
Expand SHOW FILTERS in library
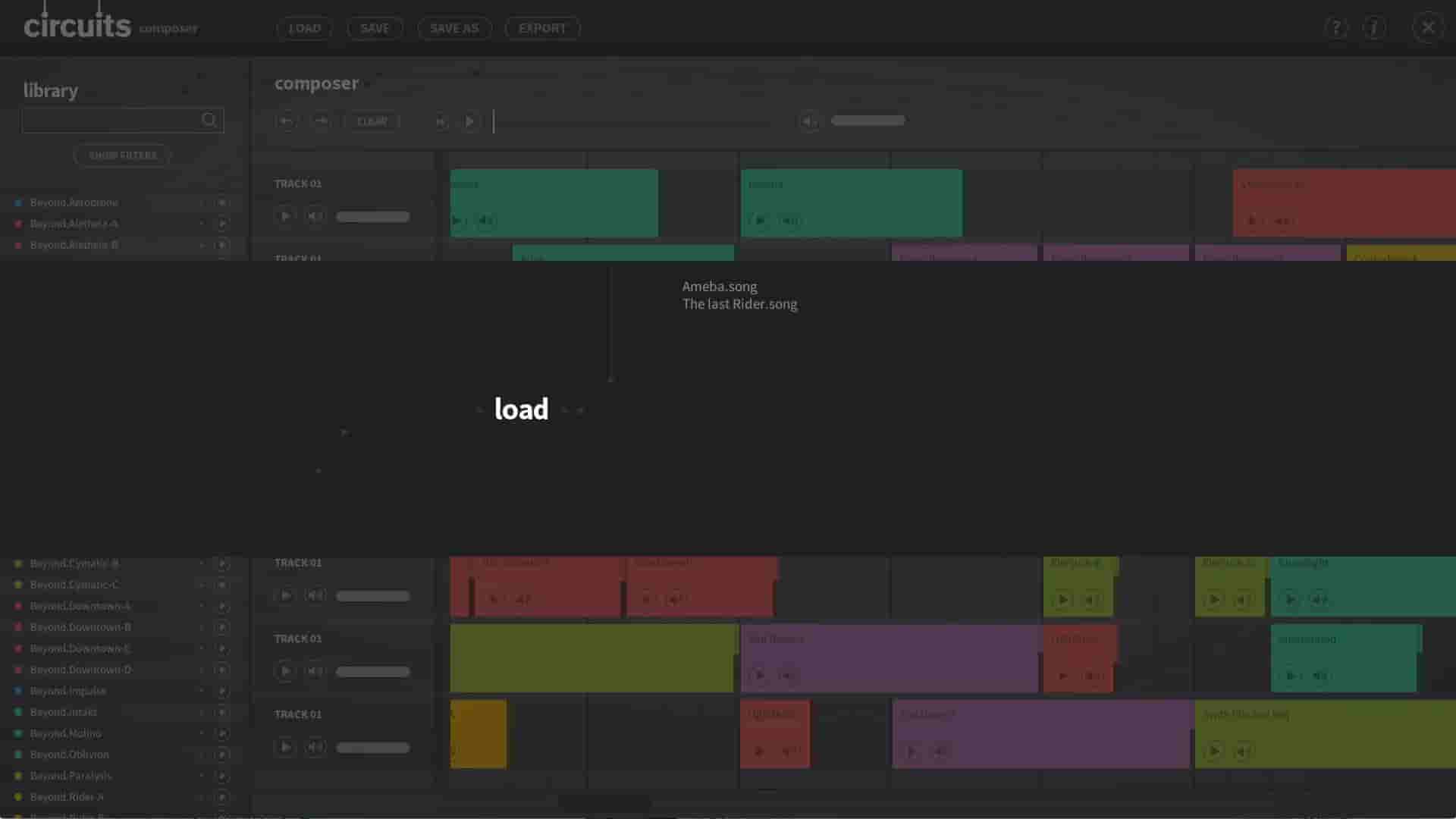pyautogui.click(x=122, y=155)
